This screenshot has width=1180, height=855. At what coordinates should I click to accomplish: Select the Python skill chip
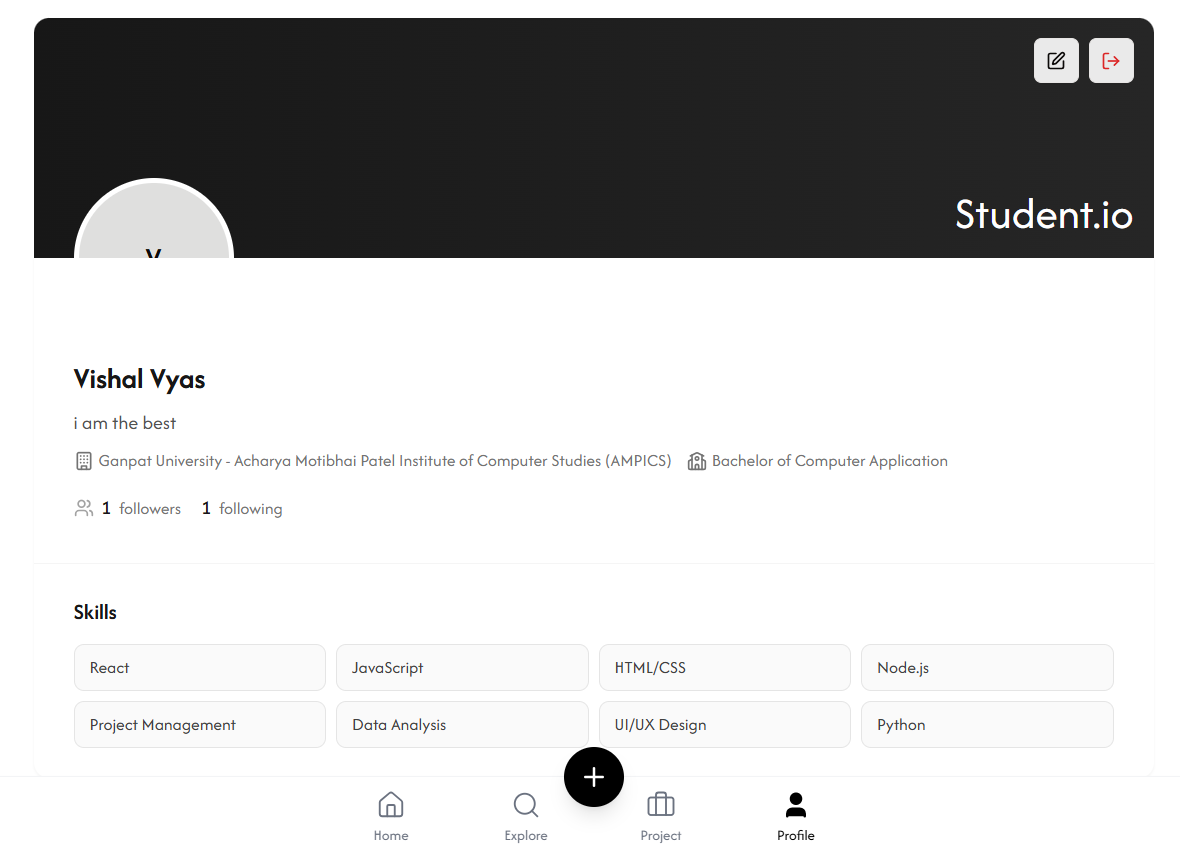click(x=987, y=724)
